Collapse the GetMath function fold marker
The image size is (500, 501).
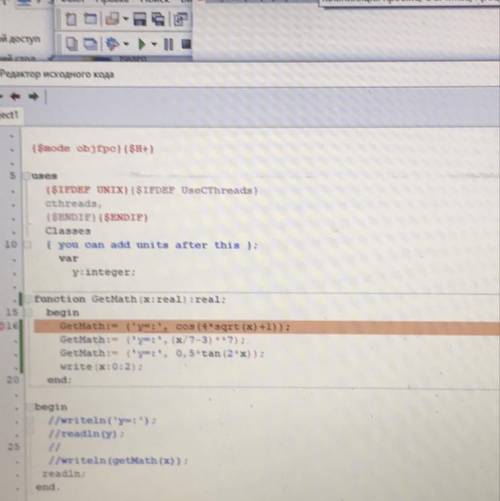pos(29,299)
